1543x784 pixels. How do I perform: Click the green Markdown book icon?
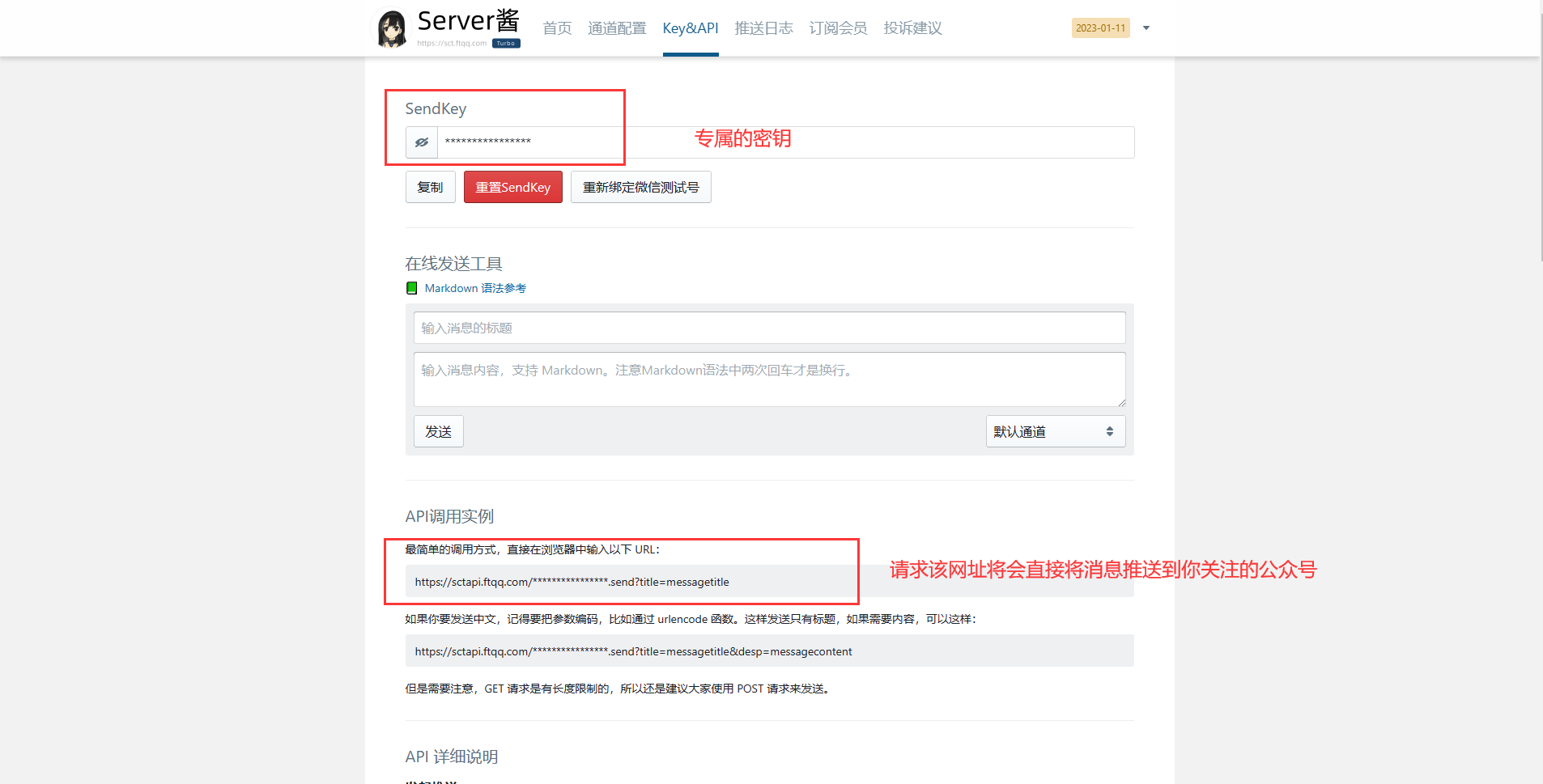click(x=411, y=288)
